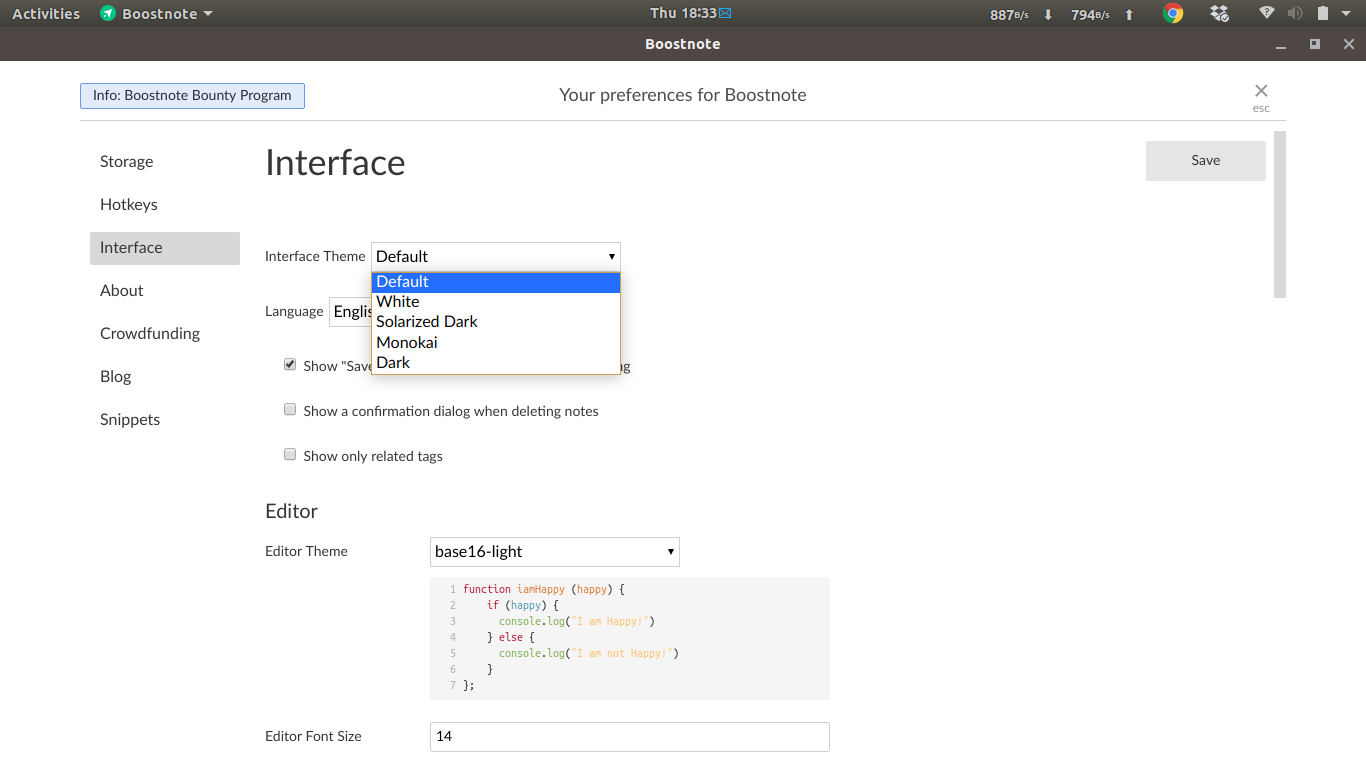This screenshot has height=768, width=1366.
Task: Open Info: Boostnote Bounty Program link
Action: [x=192, y=95]
